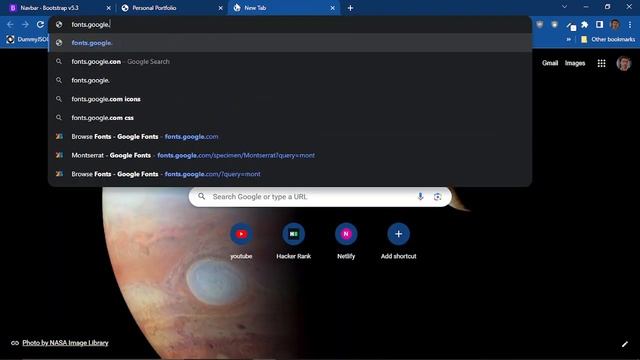Select the New Tab tab
This screenshot has height=360, width=640.
tap(284, 8)
